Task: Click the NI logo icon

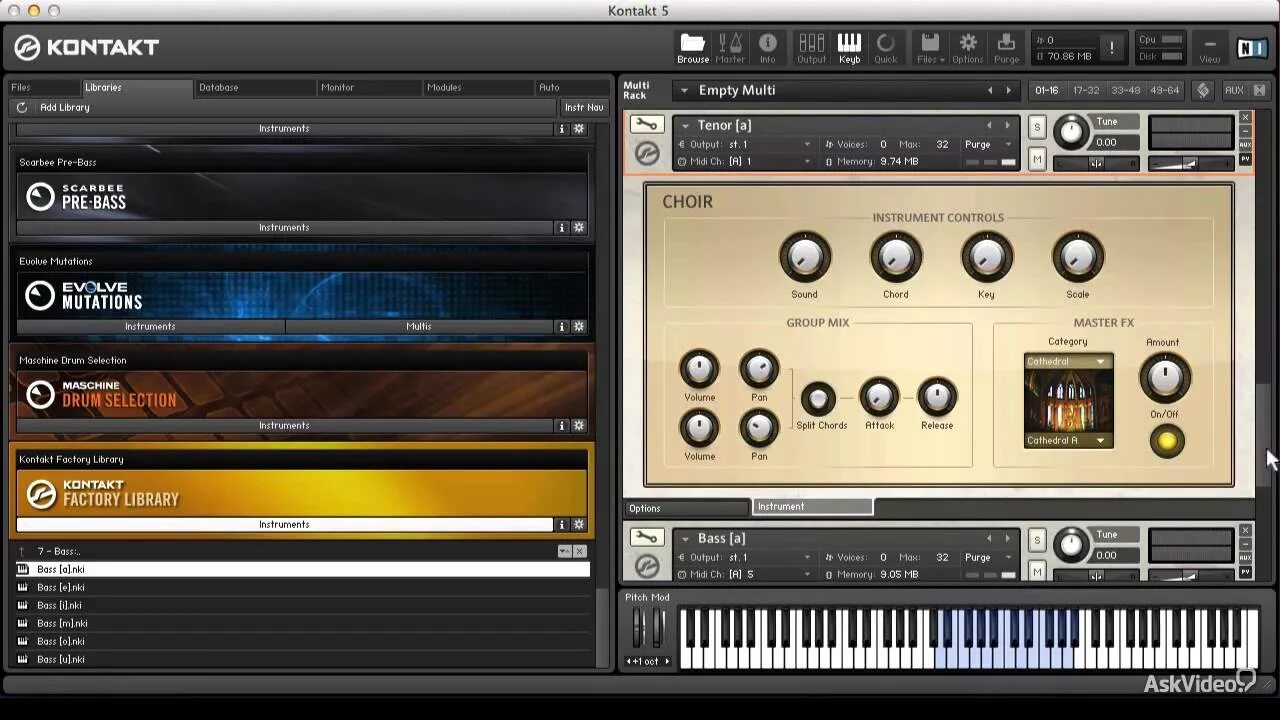Action: (x=1251, y=47)
